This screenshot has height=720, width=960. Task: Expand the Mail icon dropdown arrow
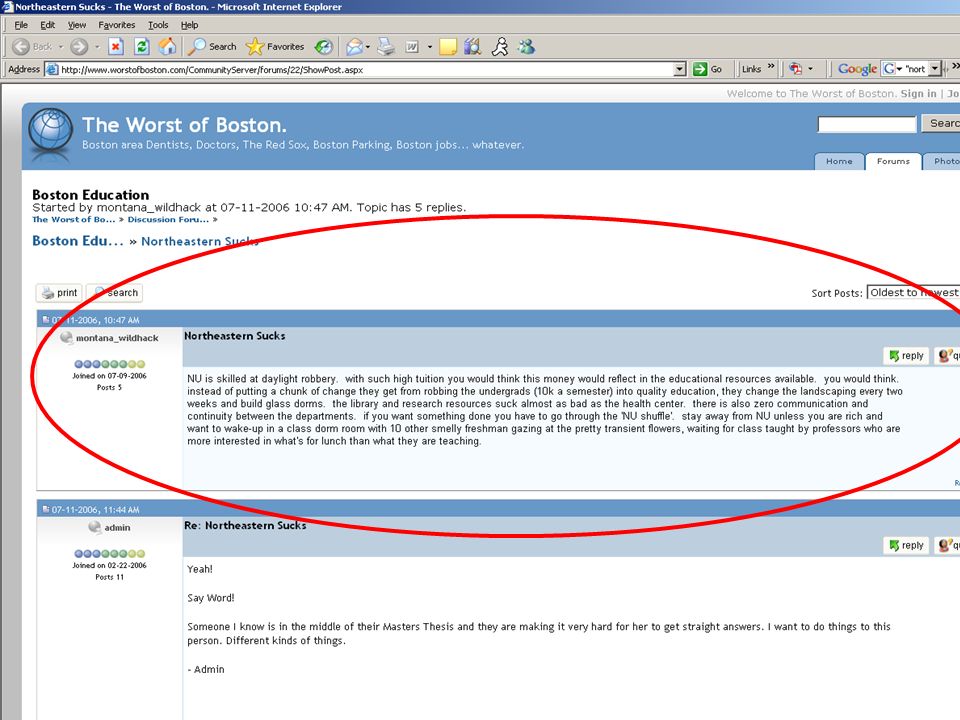[367, 47]
